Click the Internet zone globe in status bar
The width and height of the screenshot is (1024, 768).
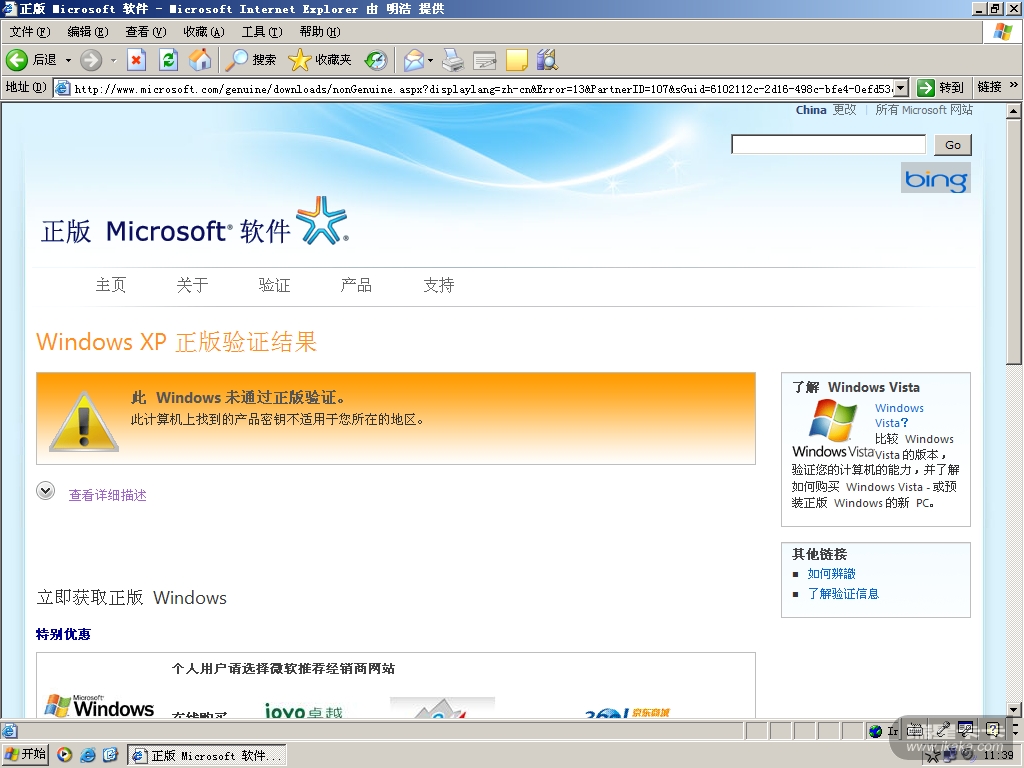tap(875, 731)
